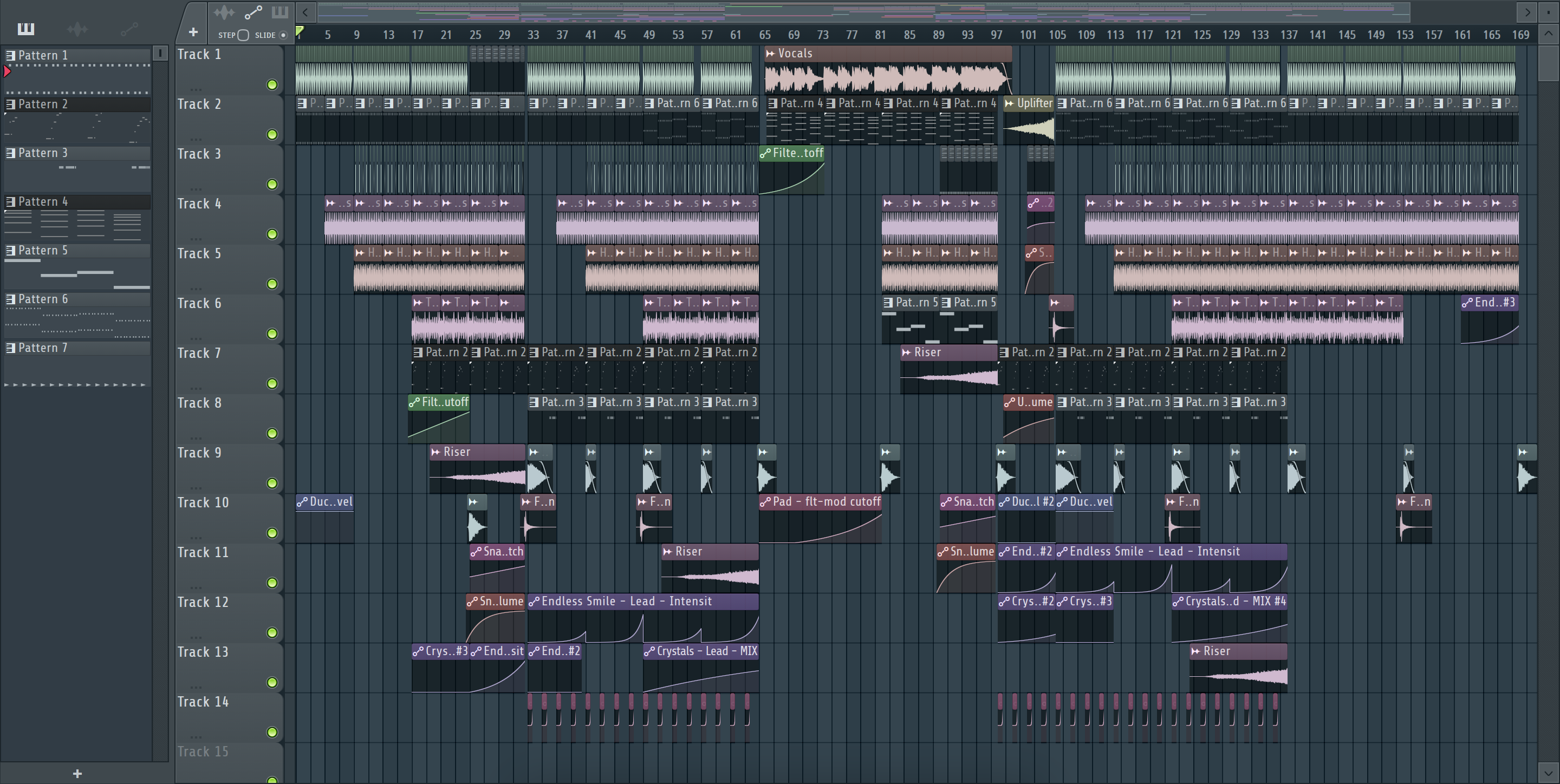
Task: Show patterns in the picker panel
Action: pos(26,29)
